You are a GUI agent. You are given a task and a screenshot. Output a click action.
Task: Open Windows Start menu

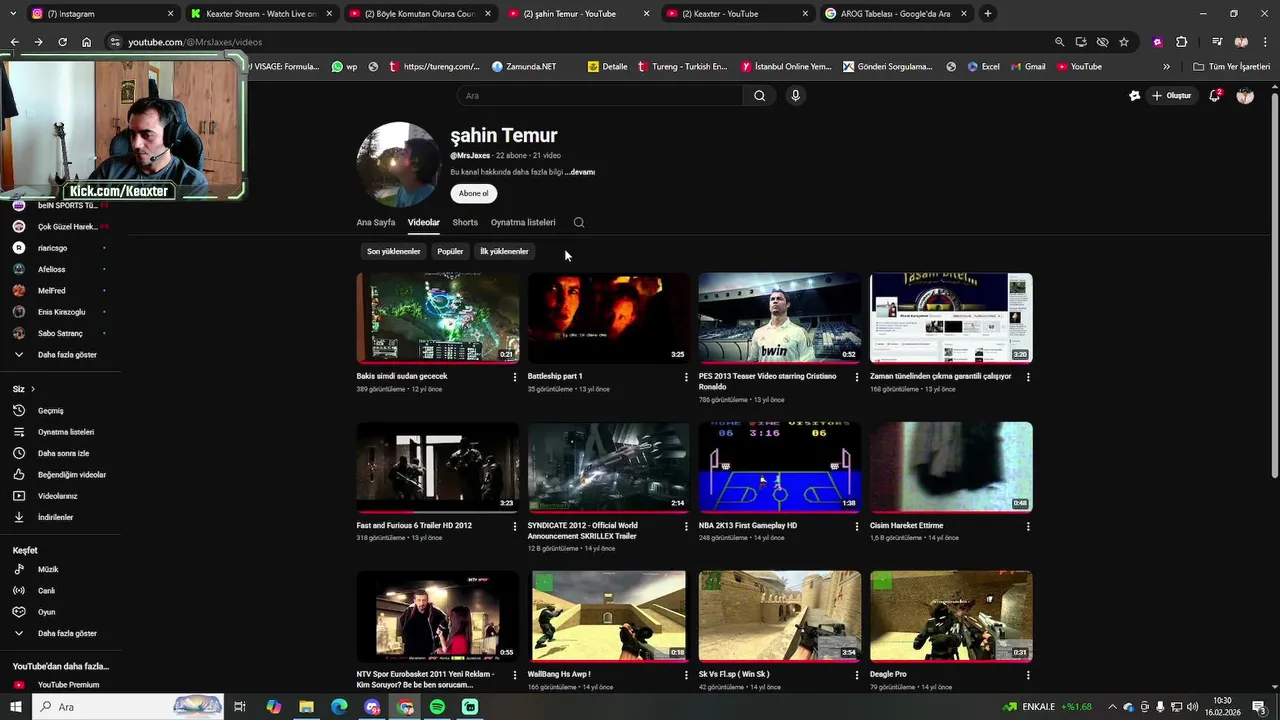pyautogui.click(x=16, y=707)
